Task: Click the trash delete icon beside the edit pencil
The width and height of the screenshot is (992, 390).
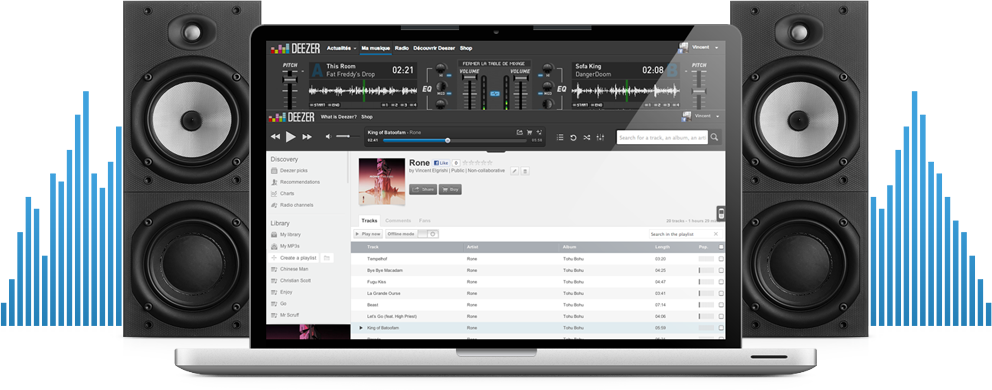Action: 525,171
